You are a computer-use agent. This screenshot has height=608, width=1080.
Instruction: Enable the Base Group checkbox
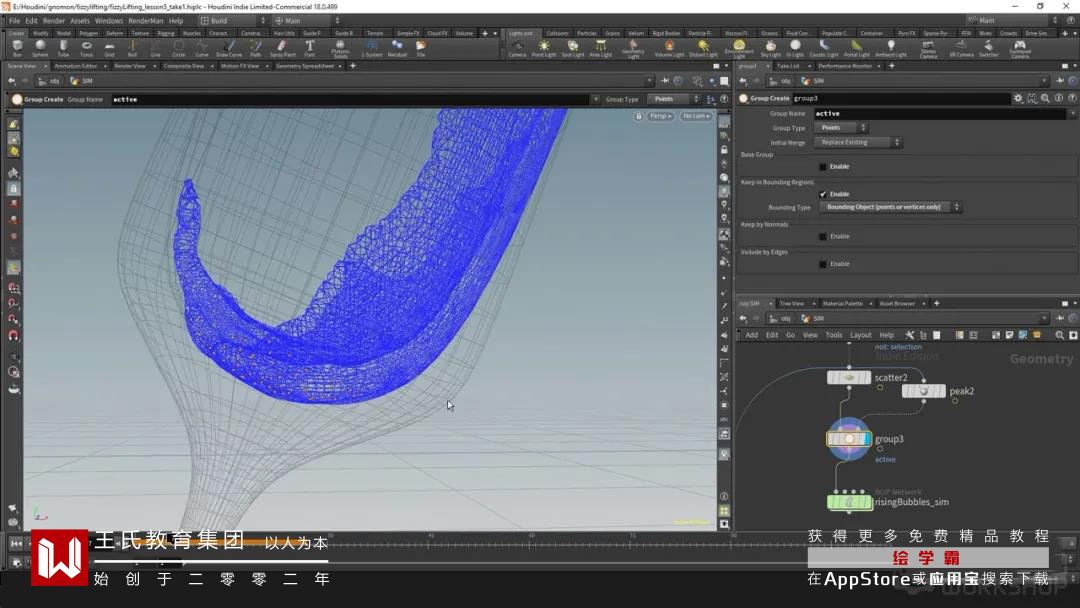click(823, 167)
